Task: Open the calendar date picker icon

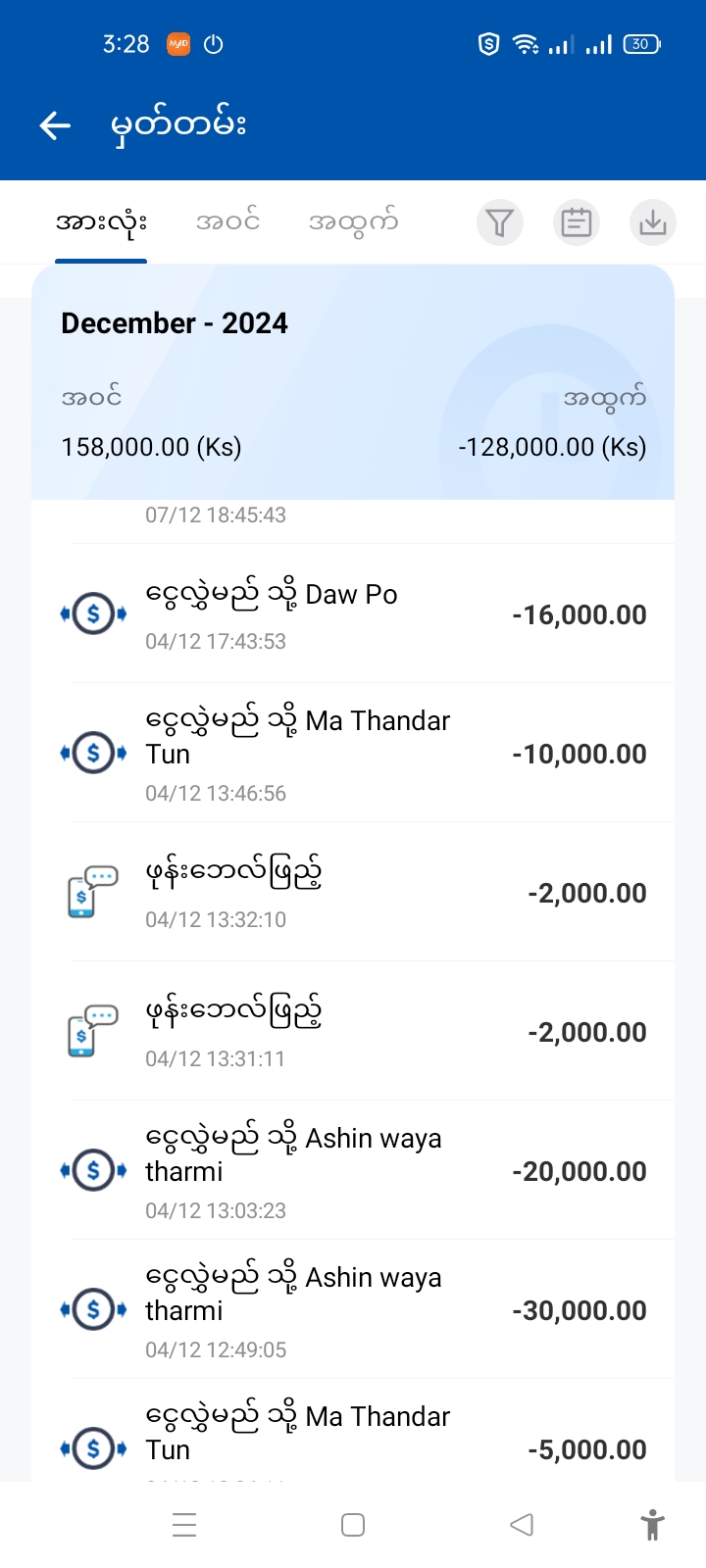Action: coord(577,222)
